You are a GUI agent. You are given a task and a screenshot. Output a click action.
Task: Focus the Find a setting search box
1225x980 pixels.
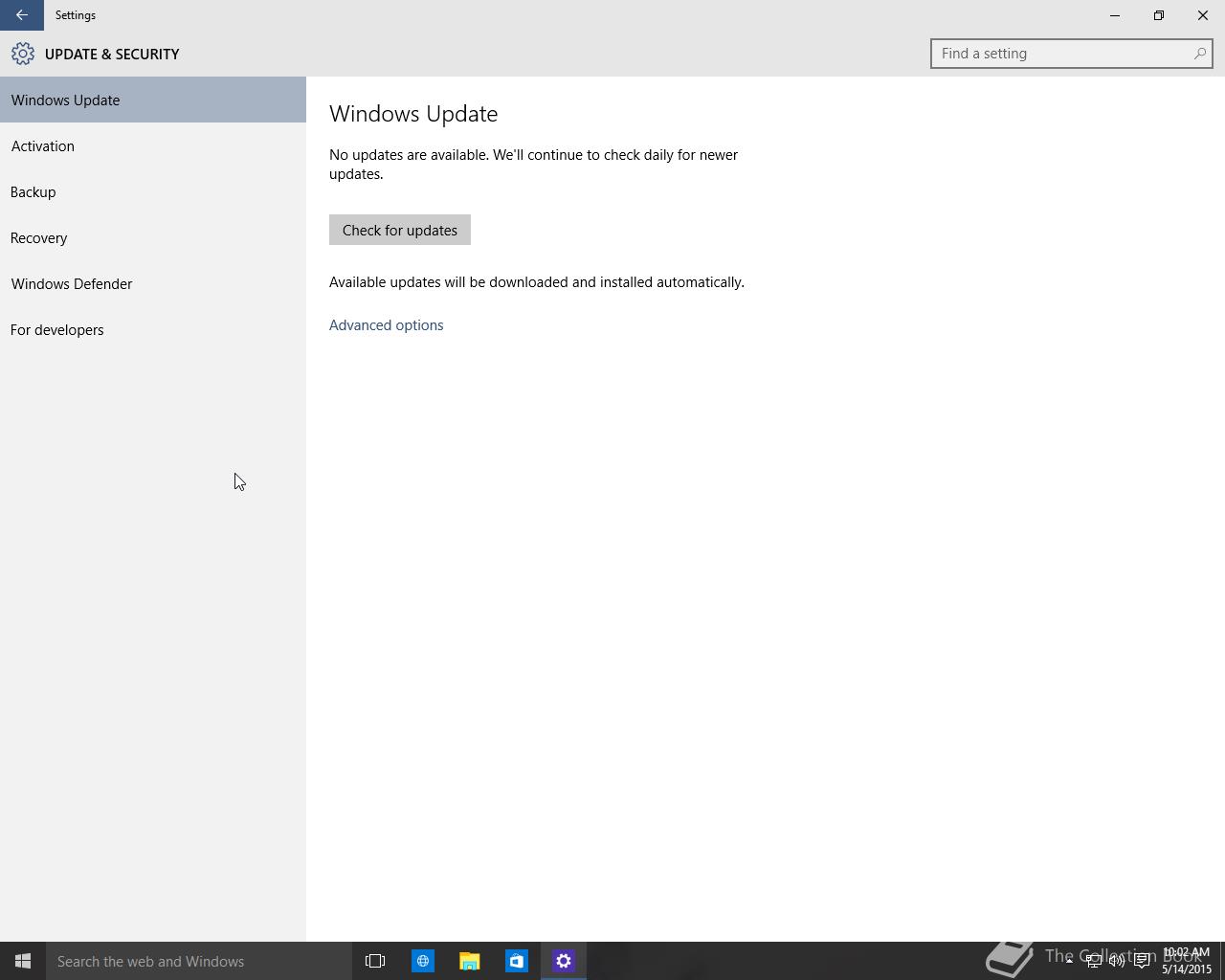tap(1071, 54)
